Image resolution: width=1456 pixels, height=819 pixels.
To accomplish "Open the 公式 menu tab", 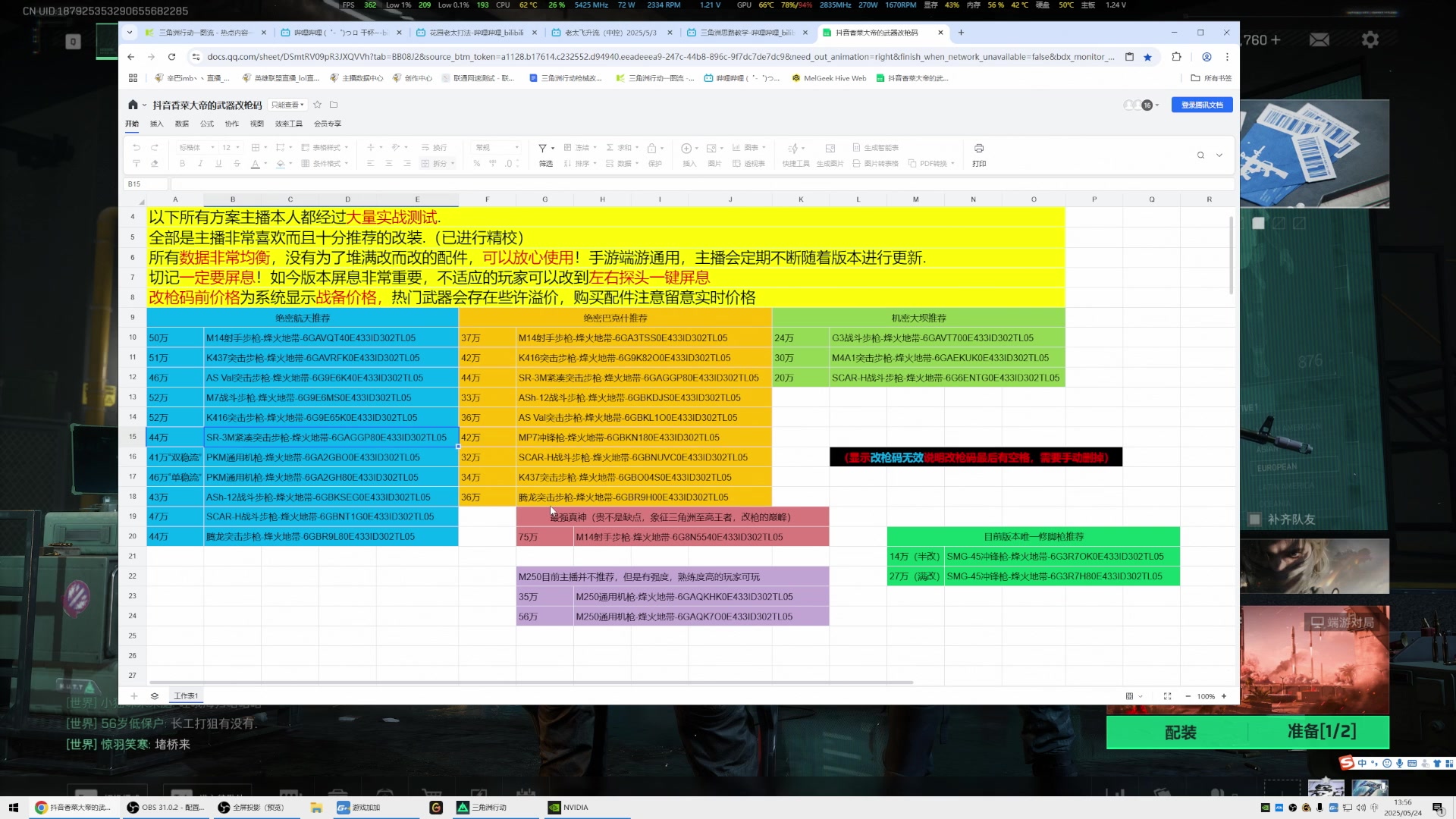I will point(206,124).
